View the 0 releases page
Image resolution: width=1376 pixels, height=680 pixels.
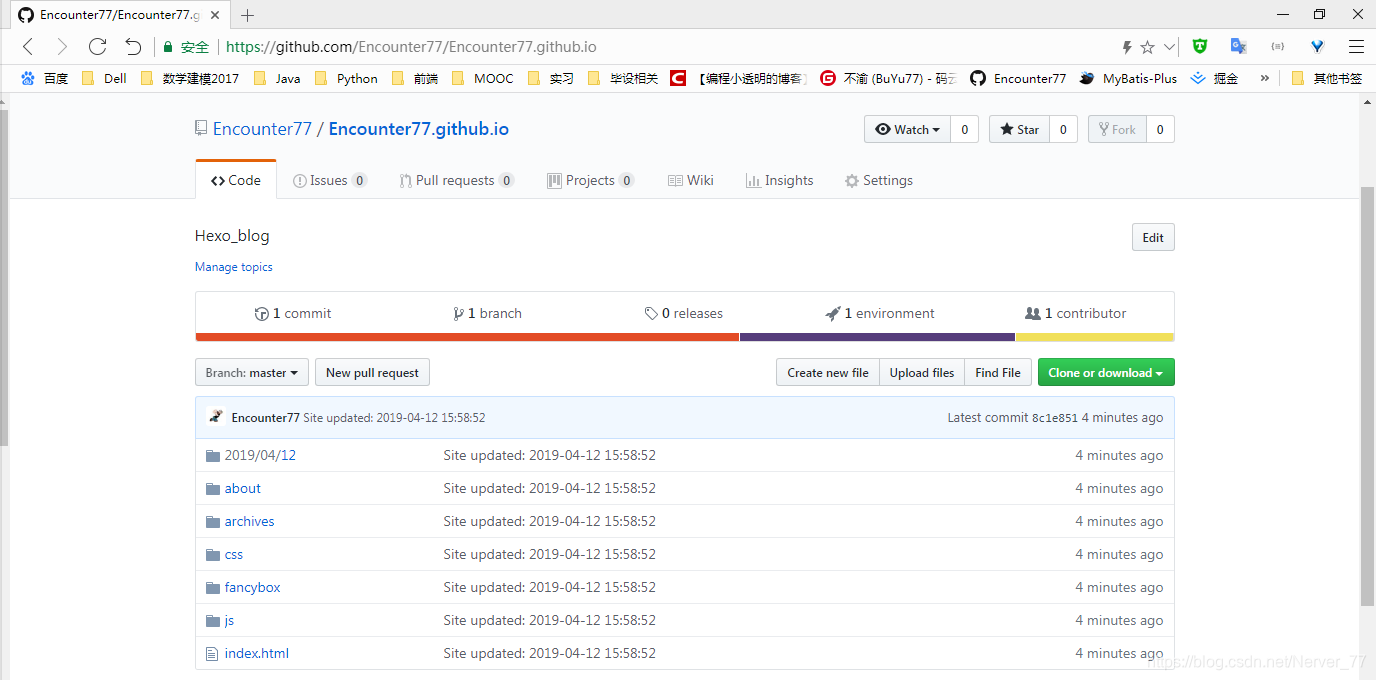[684, 313]
